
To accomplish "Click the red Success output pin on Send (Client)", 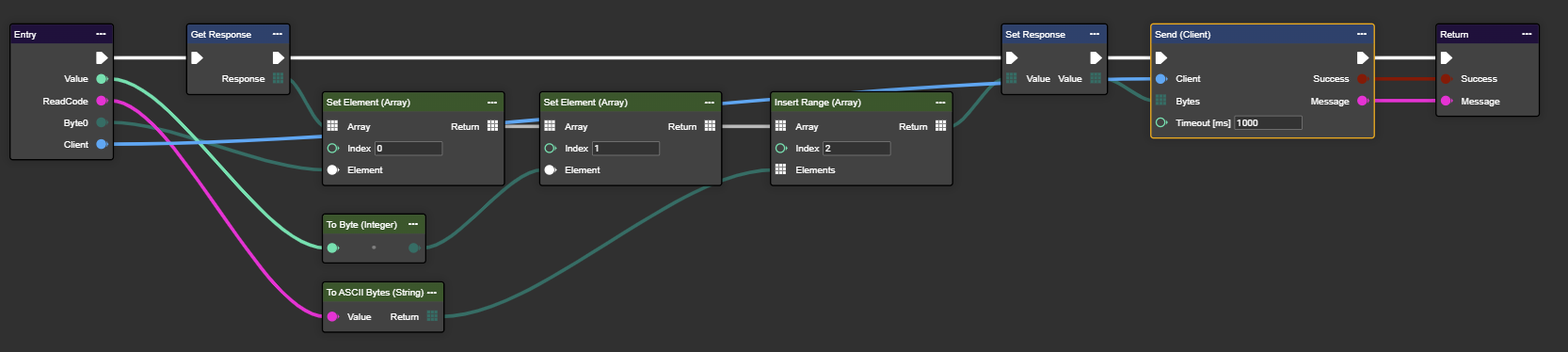I will (1362, 79).
